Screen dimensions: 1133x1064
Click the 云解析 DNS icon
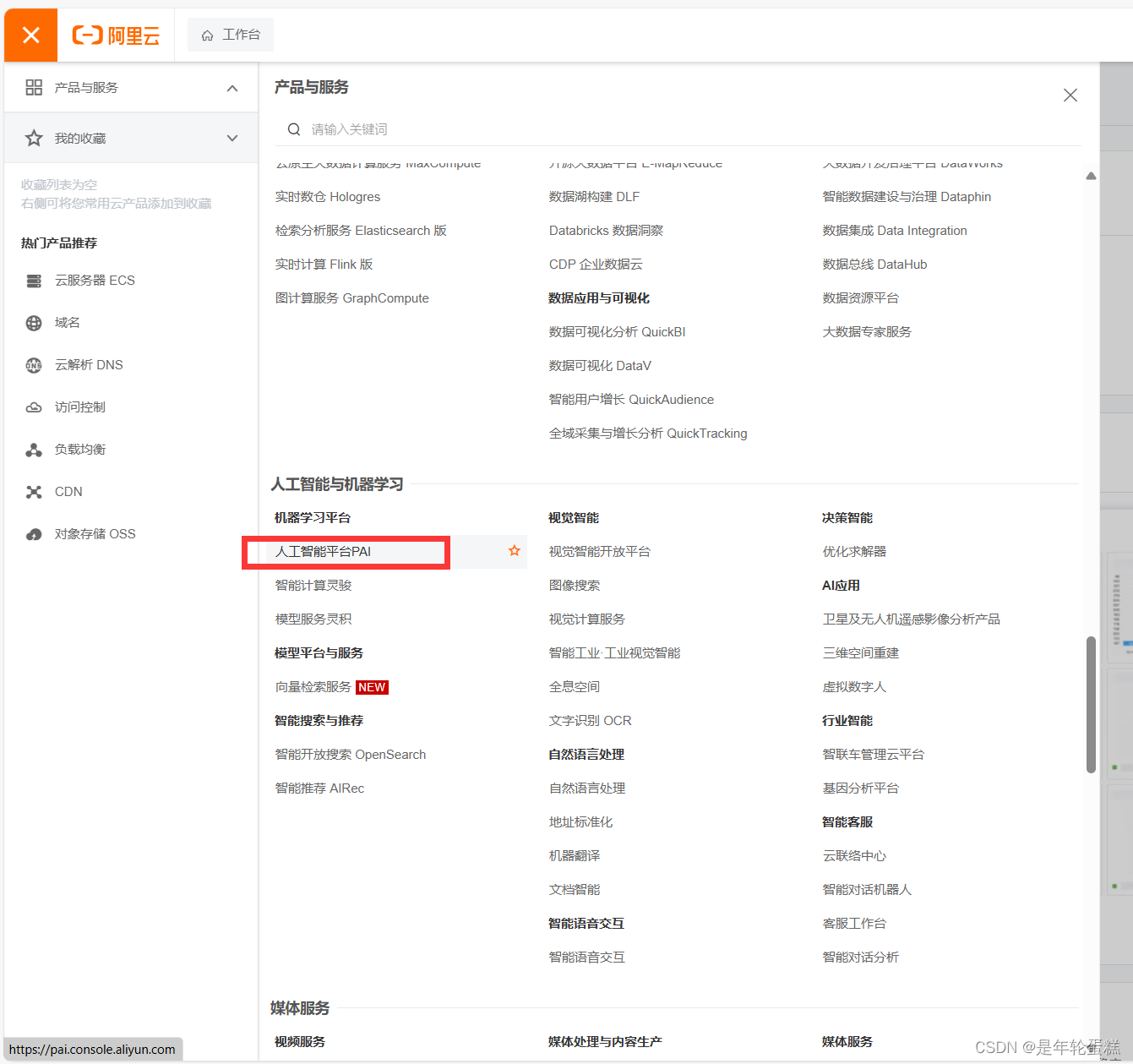(x=34, y=365)
